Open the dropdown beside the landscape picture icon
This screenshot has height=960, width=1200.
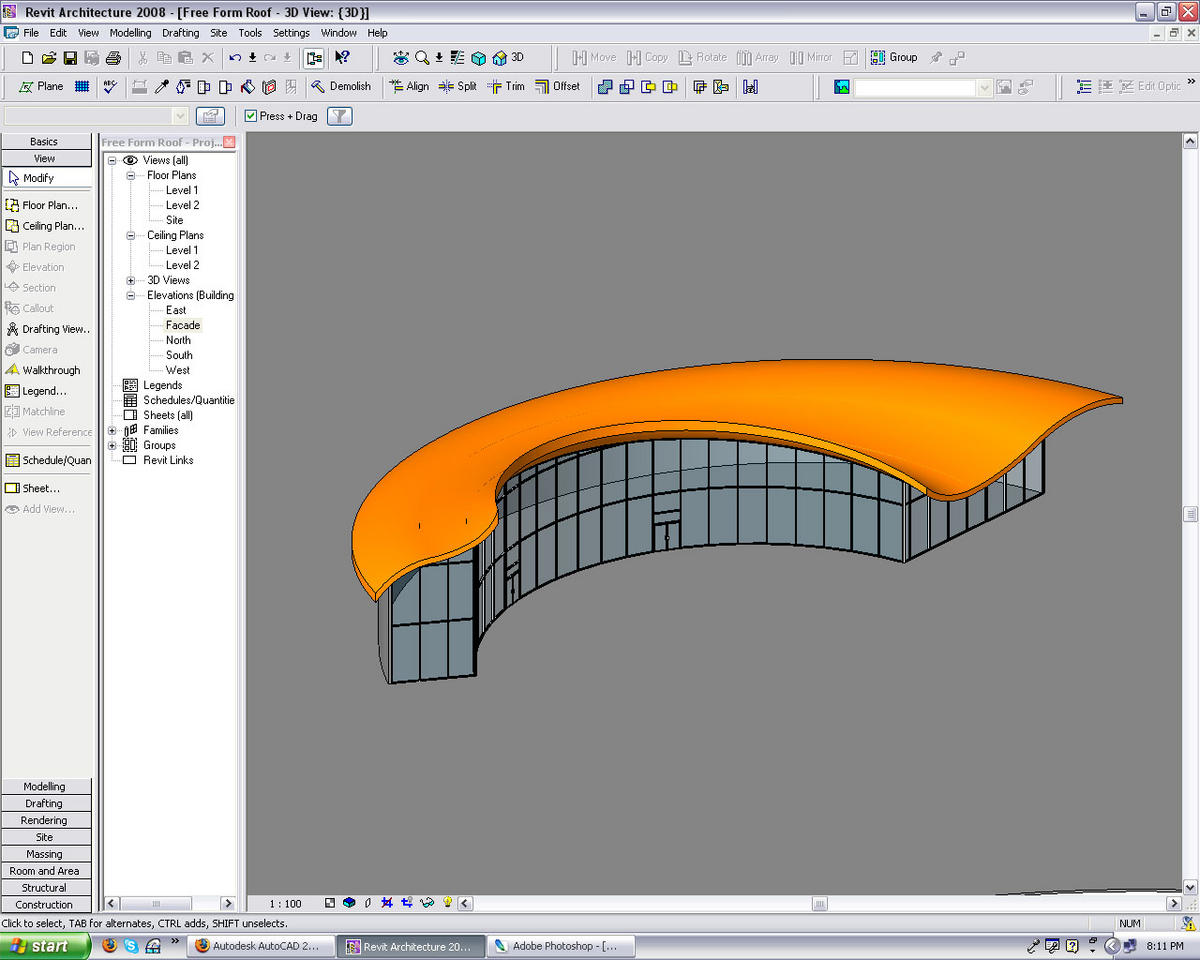pos(984,88)
